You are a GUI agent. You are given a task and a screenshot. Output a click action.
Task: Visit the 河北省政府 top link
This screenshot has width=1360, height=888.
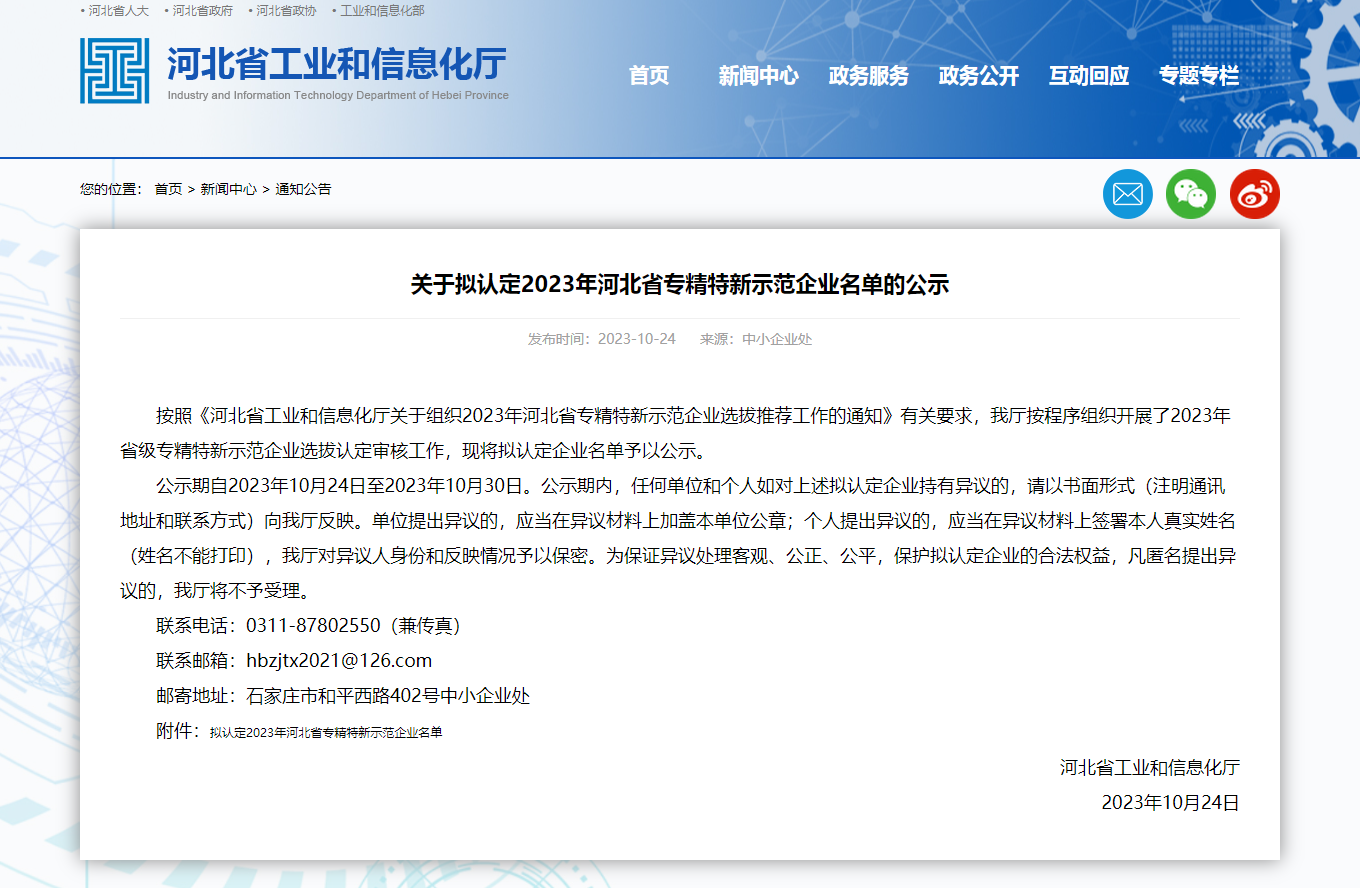[202, 11]
